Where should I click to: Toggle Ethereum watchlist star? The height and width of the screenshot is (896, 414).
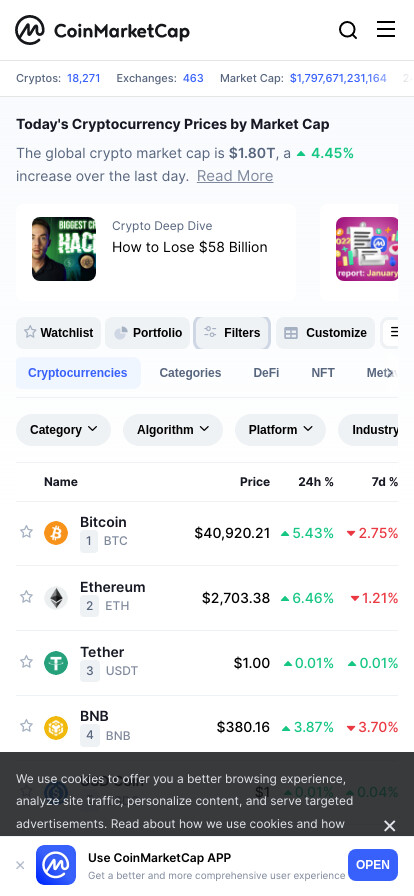[x=26, y=597]
